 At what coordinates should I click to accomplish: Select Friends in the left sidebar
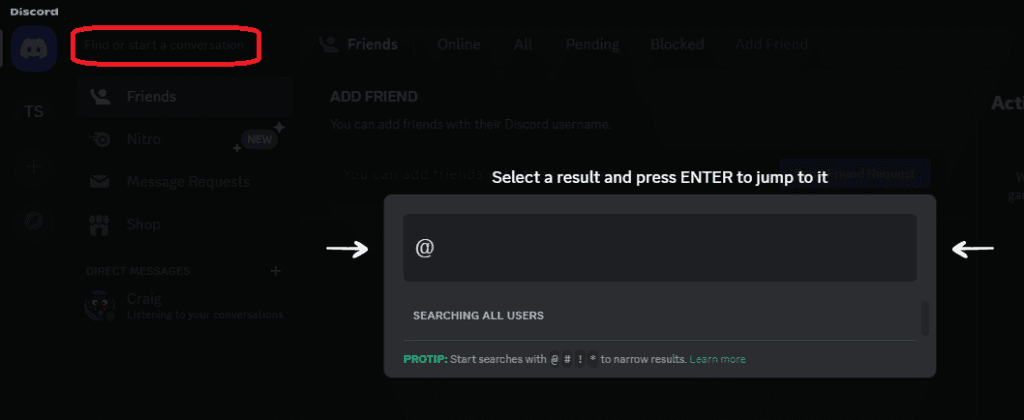150,97
